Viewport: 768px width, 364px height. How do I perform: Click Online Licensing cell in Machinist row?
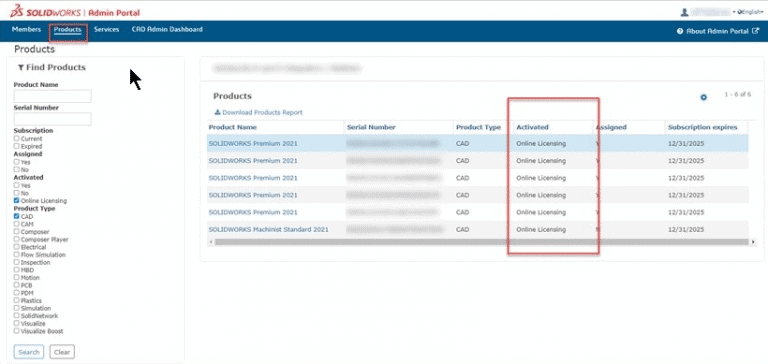click(x=541, y=229)
